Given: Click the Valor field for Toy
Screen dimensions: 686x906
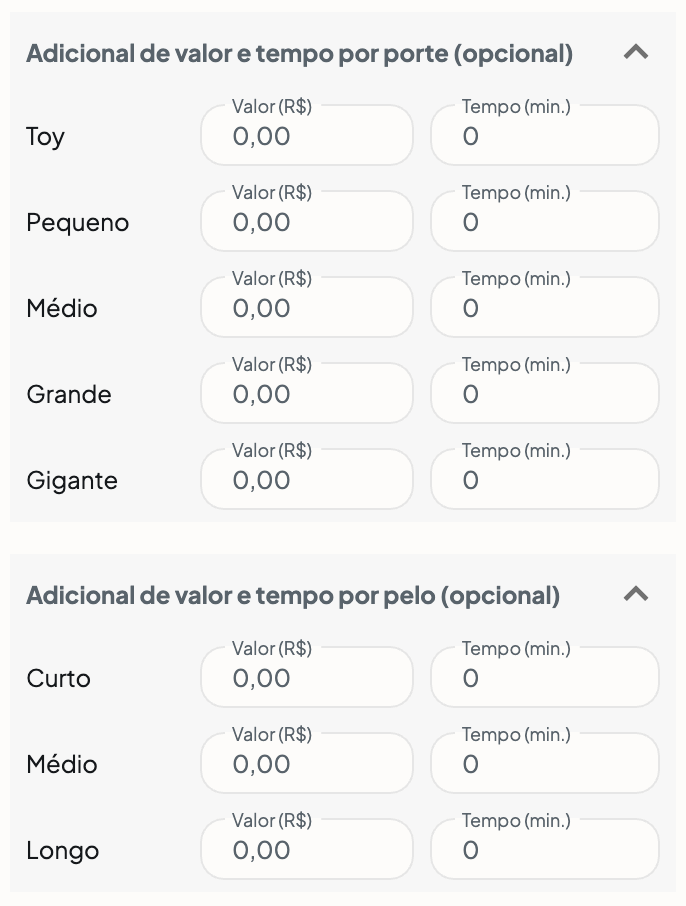Looking at the screenshot, I should (307, 136).
